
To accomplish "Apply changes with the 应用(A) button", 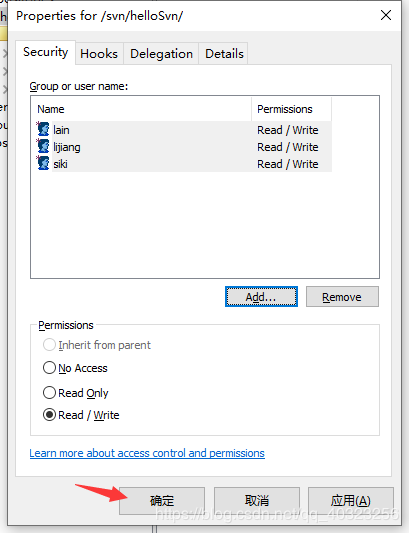I will click(351, 500).
